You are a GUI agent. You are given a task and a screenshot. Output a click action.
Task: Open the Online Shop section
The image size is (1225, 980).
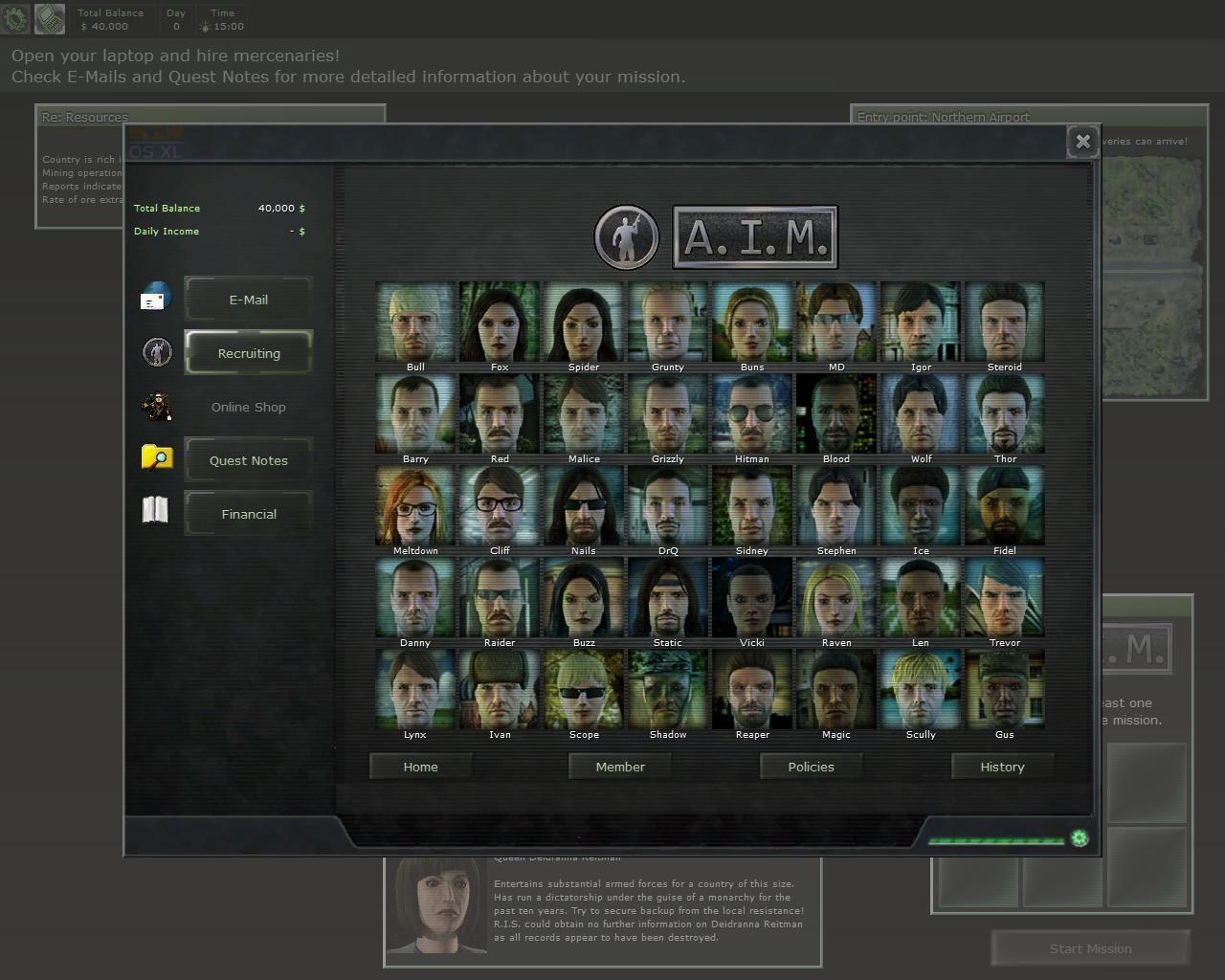pos(249,407)
